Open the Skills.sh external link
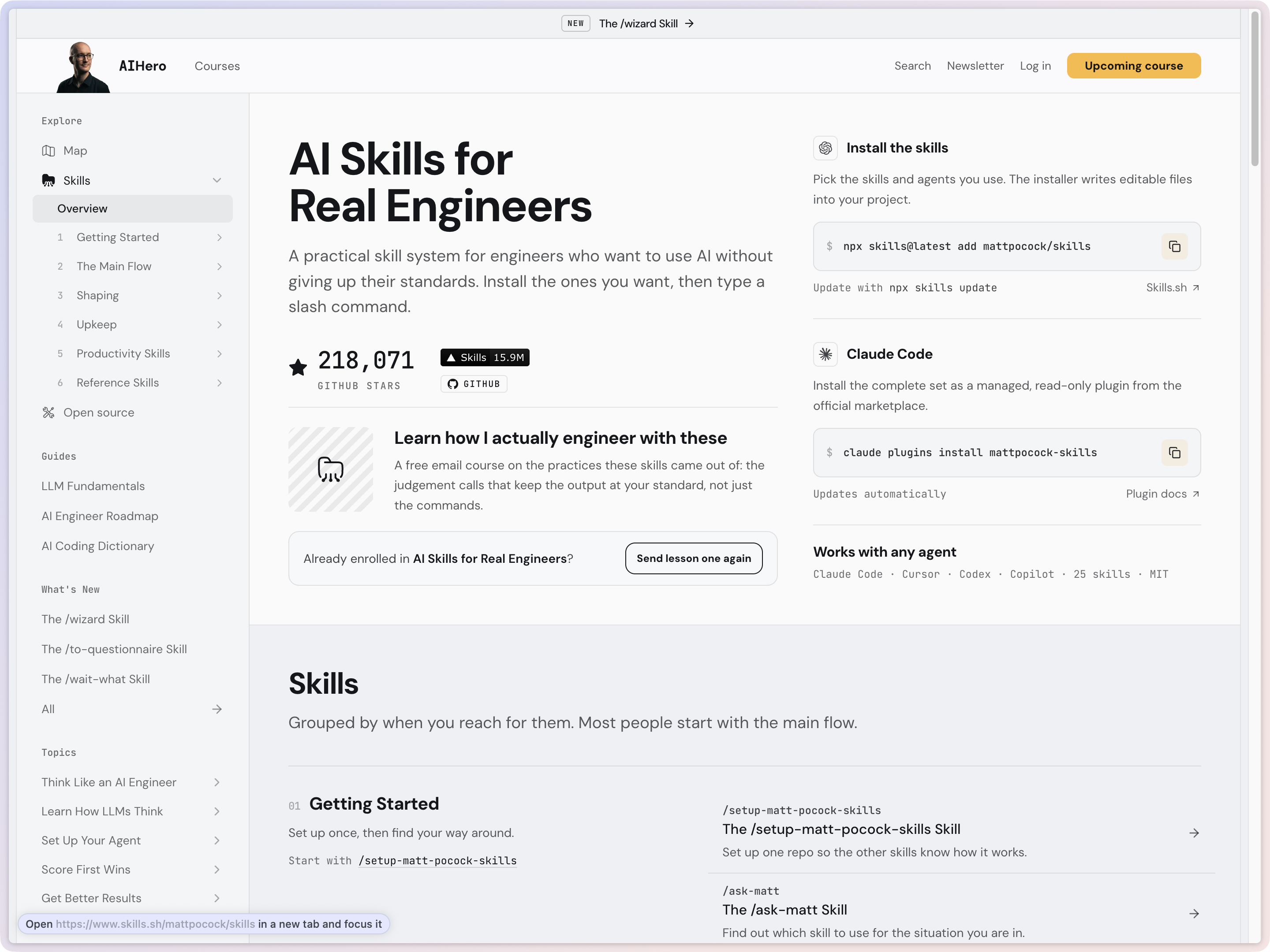This screenshot has width=1270, height=952. click(1173, 288)
